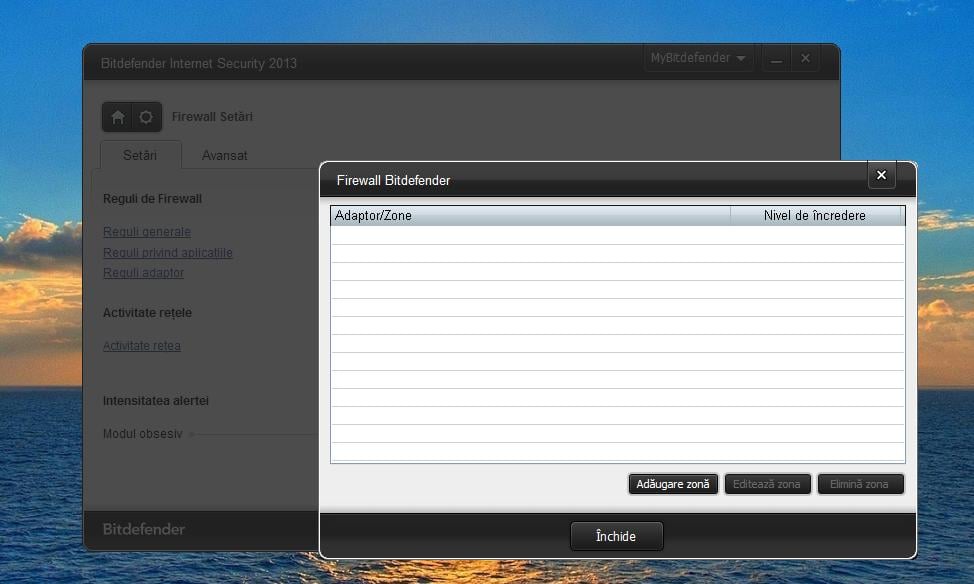Screen dimensions: 974x584
Task: Open the MyBitdefender dropdown menu
Action: click(698, 58)
